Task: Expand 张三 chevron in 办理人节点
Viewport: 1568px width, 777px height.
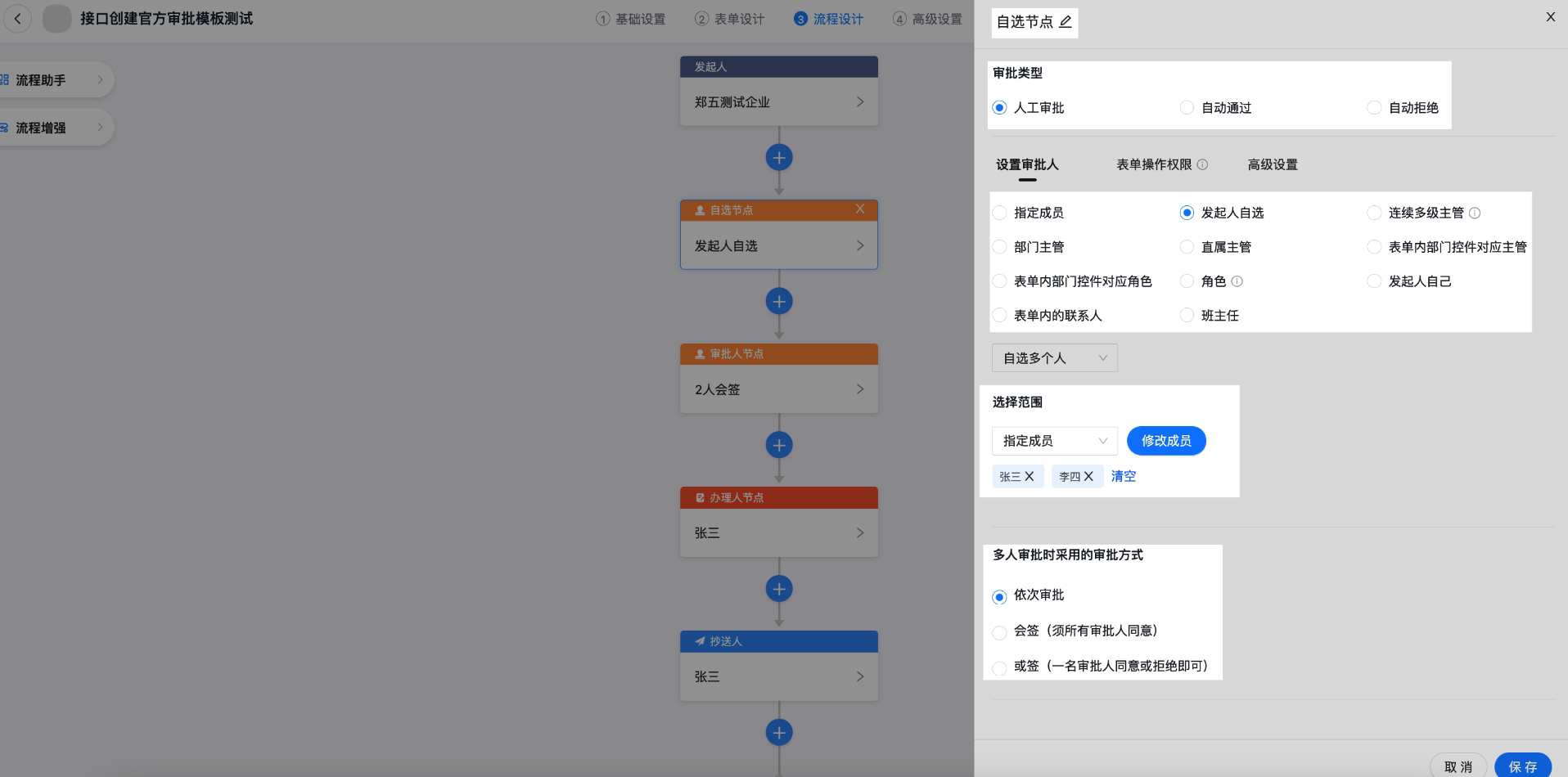Action: [x=859, y=532]
